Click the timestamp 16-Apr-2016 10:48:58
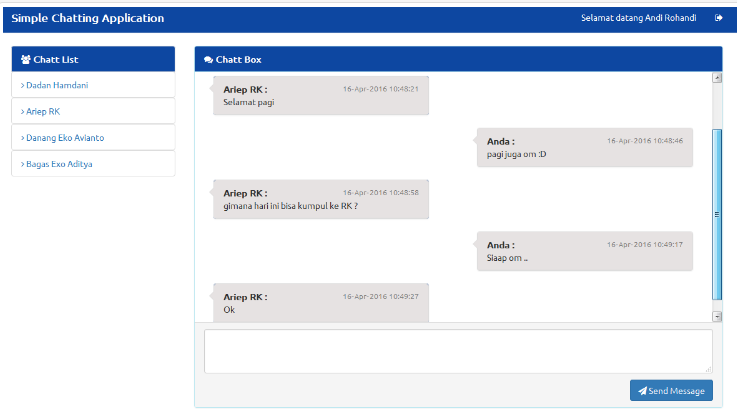Image resolution: width=737 pixels, height=419 pixels. click(x=381, y=193)
